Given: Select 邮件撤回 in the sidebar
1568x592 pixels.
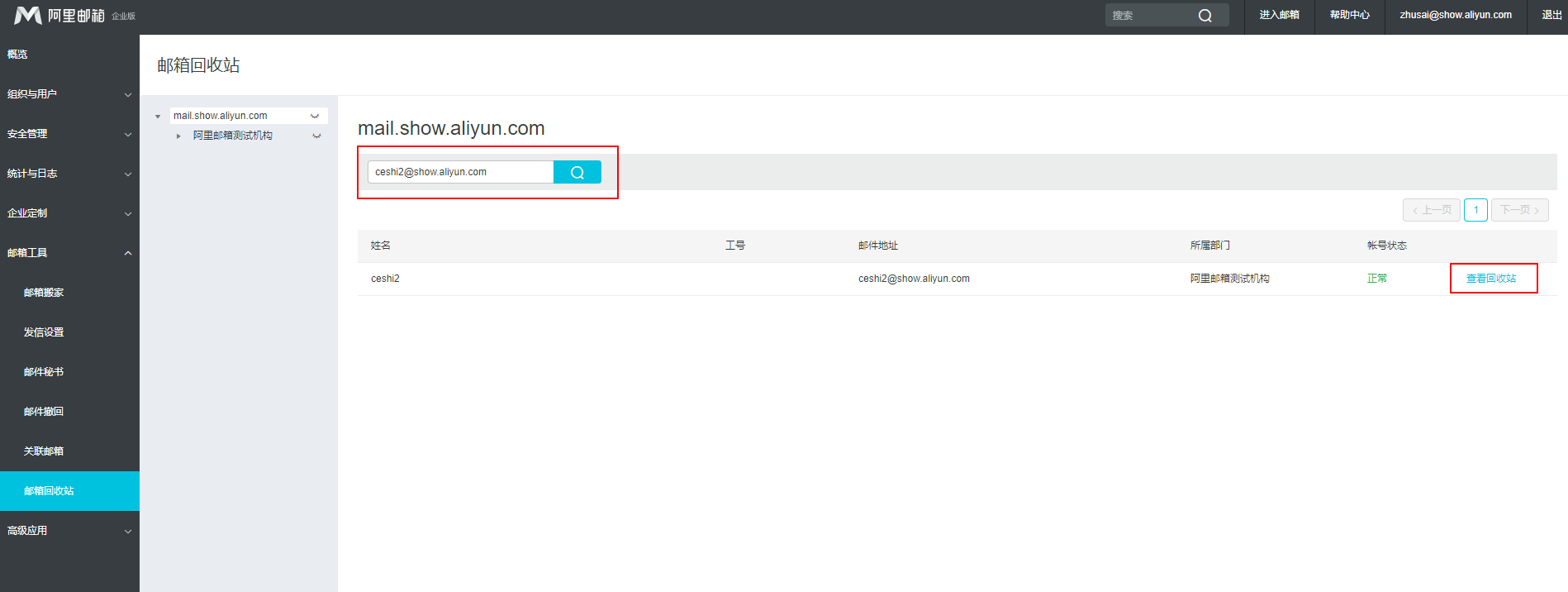Looking at the screenshot, I should pos(44,412).
